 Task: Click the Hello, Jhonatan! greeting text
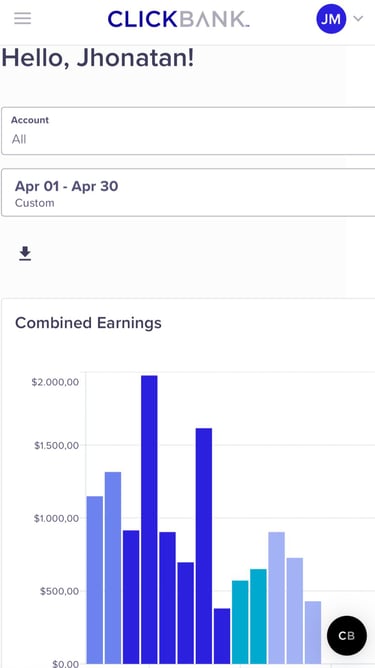(98, 58)
